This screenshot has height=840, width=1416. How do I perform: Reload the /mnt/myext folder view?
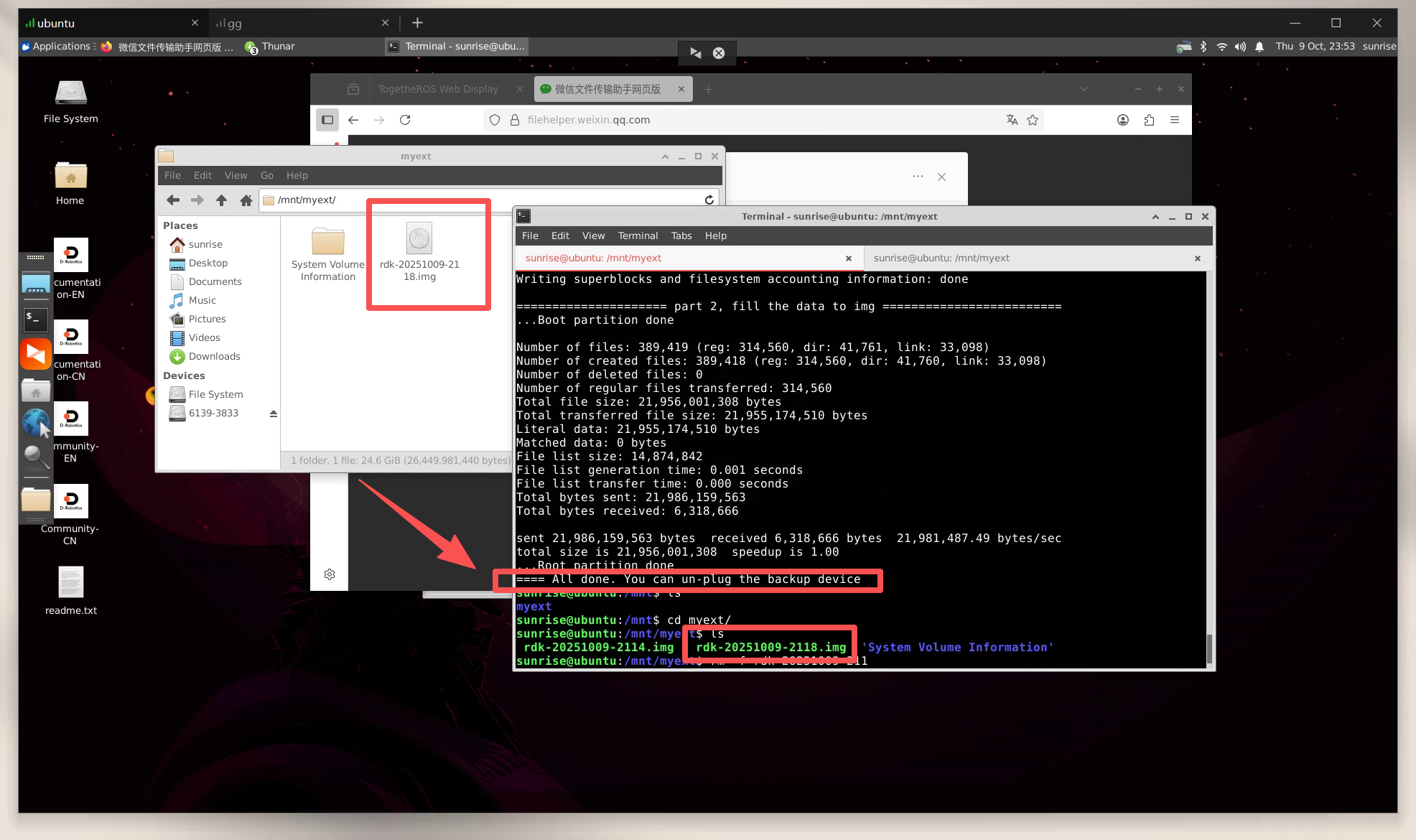click(x=709, y=200)
